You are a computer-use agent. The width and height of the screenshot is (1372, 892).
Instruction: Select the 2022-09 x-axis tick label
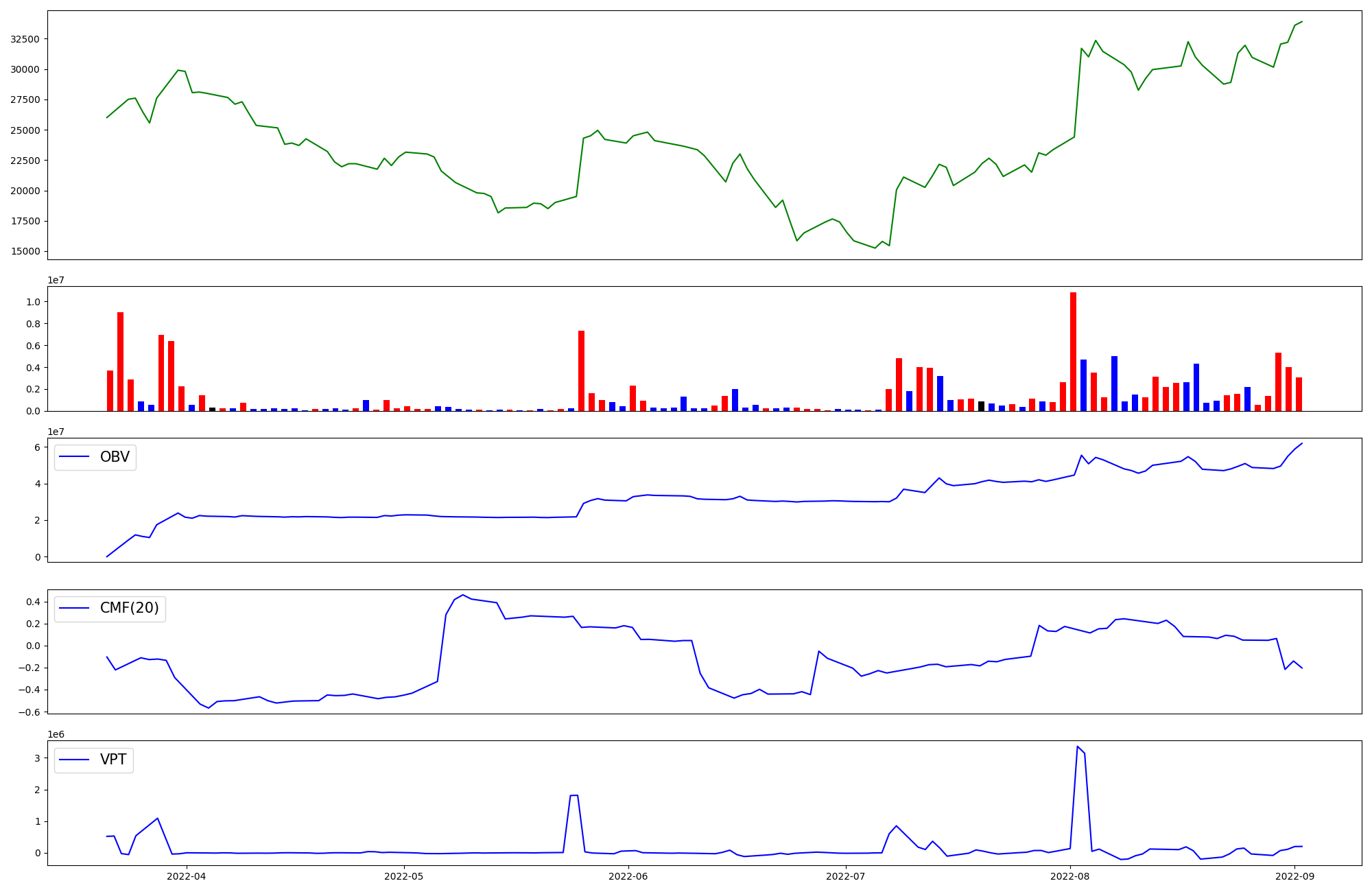[1294, 876]
